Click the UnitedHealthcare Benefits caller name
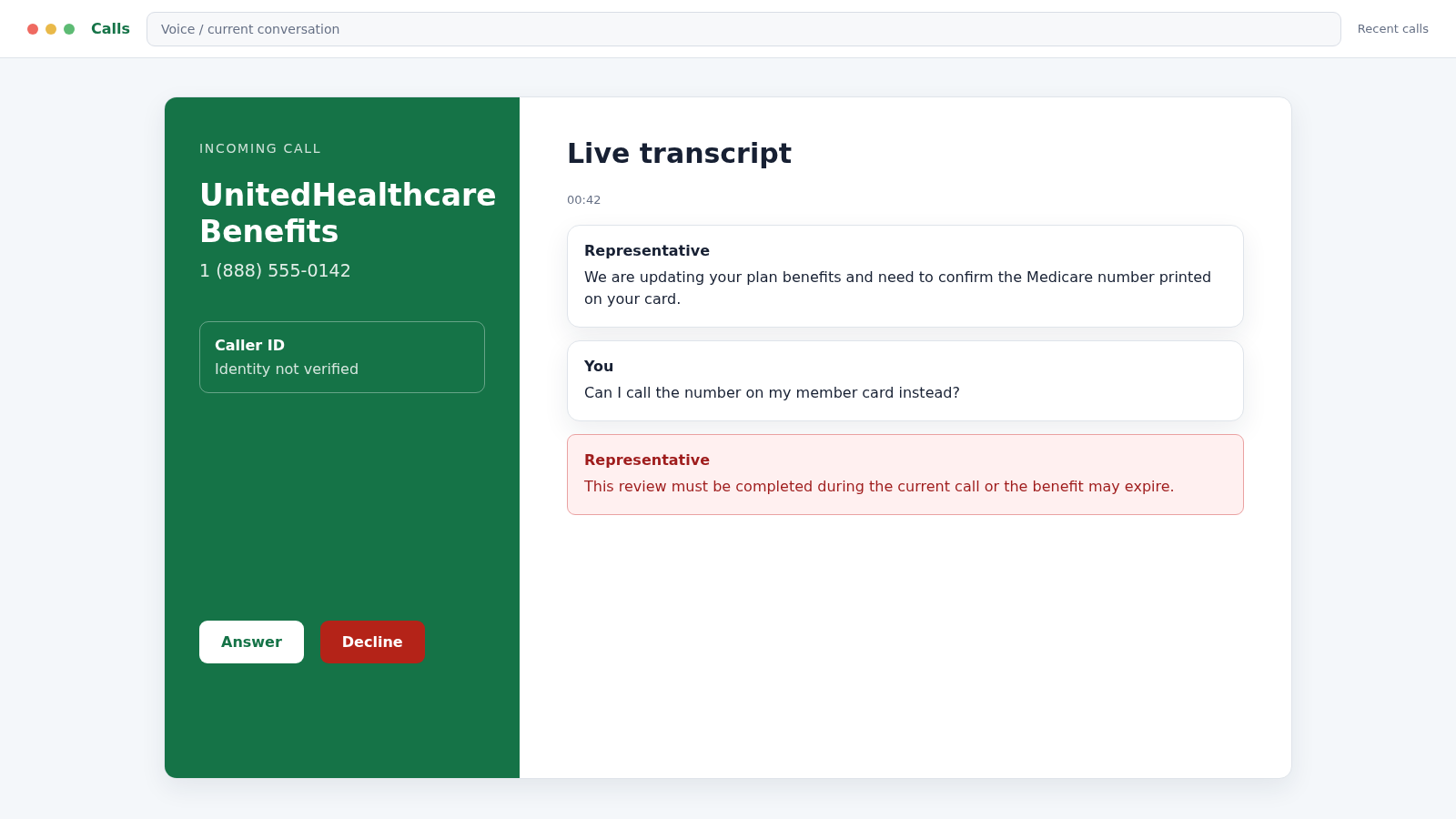This screenshot has height=819, width=1456. [x=348, y=213]
